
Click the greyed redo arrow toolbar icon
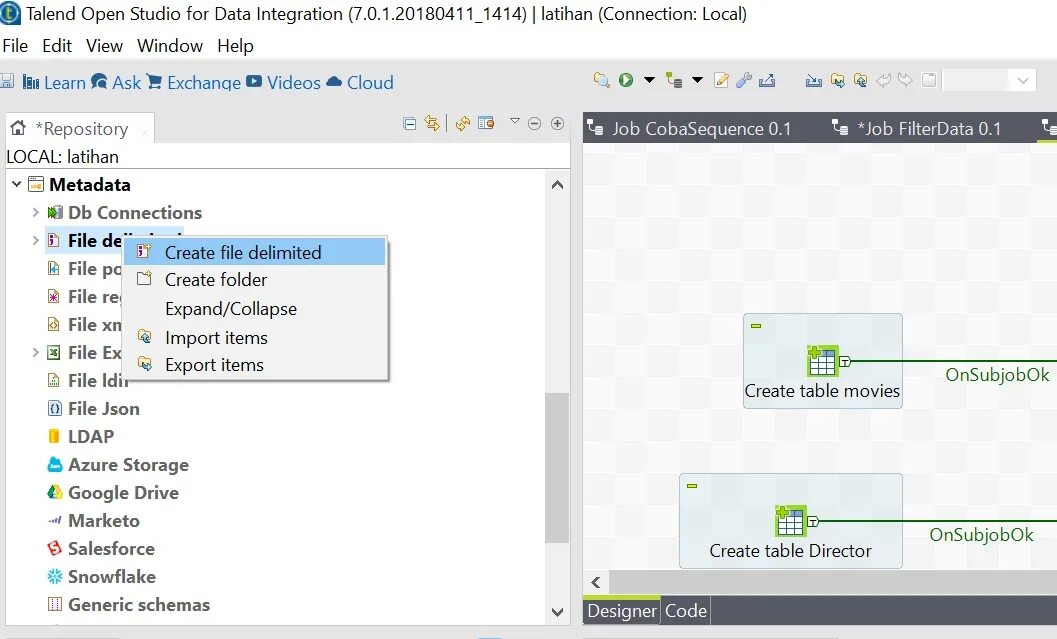905,80
